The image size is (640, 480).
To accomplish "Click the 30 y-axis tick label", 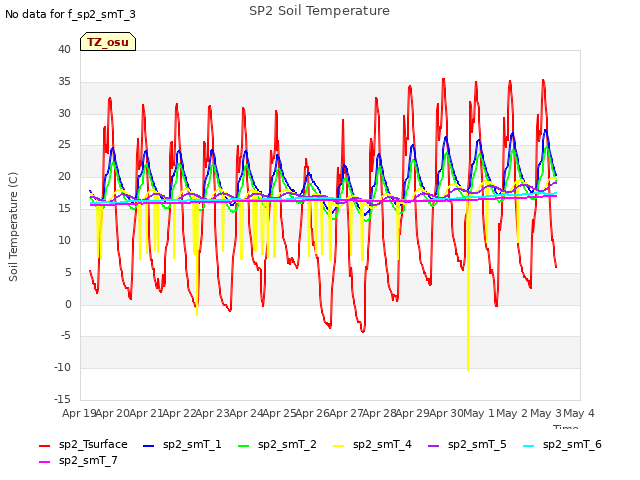I will [x=64, y=113].
